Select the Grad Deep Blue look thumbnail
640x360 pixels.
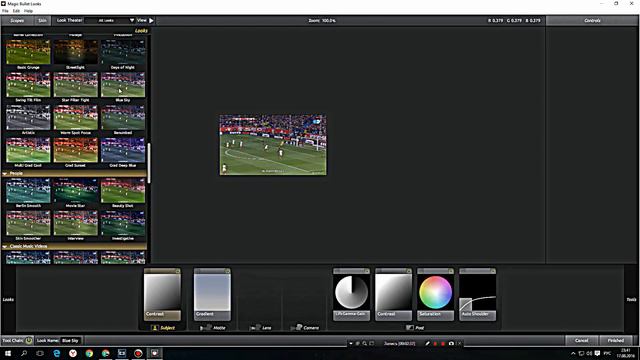(123, 150)
